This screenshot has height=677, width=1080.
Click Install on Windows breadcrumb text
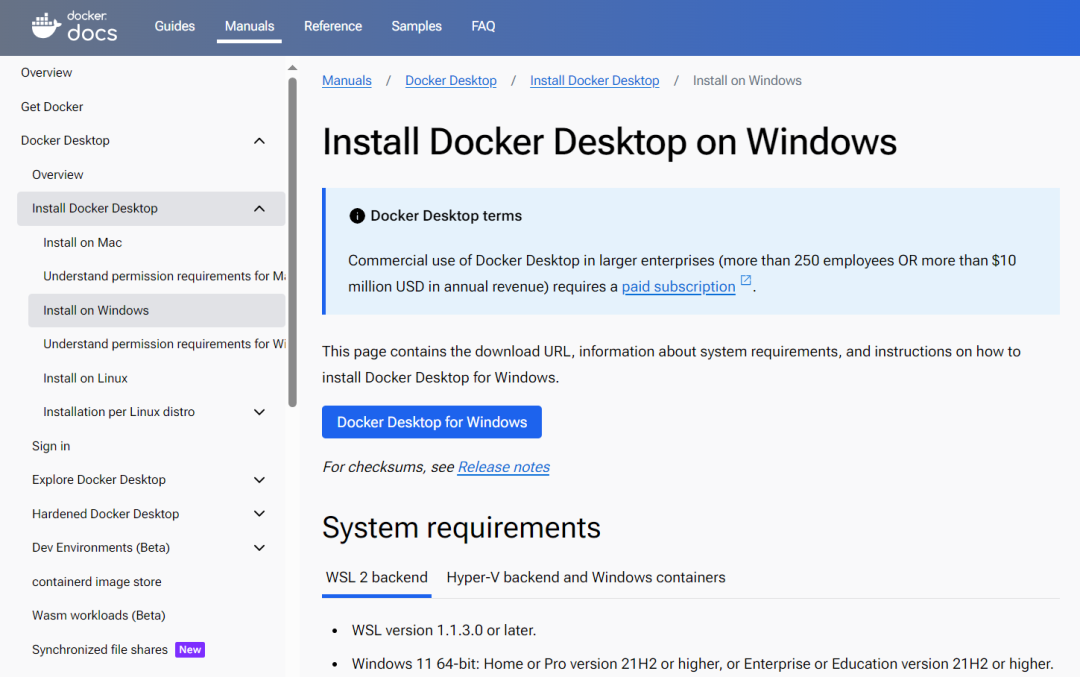point(747,81)
